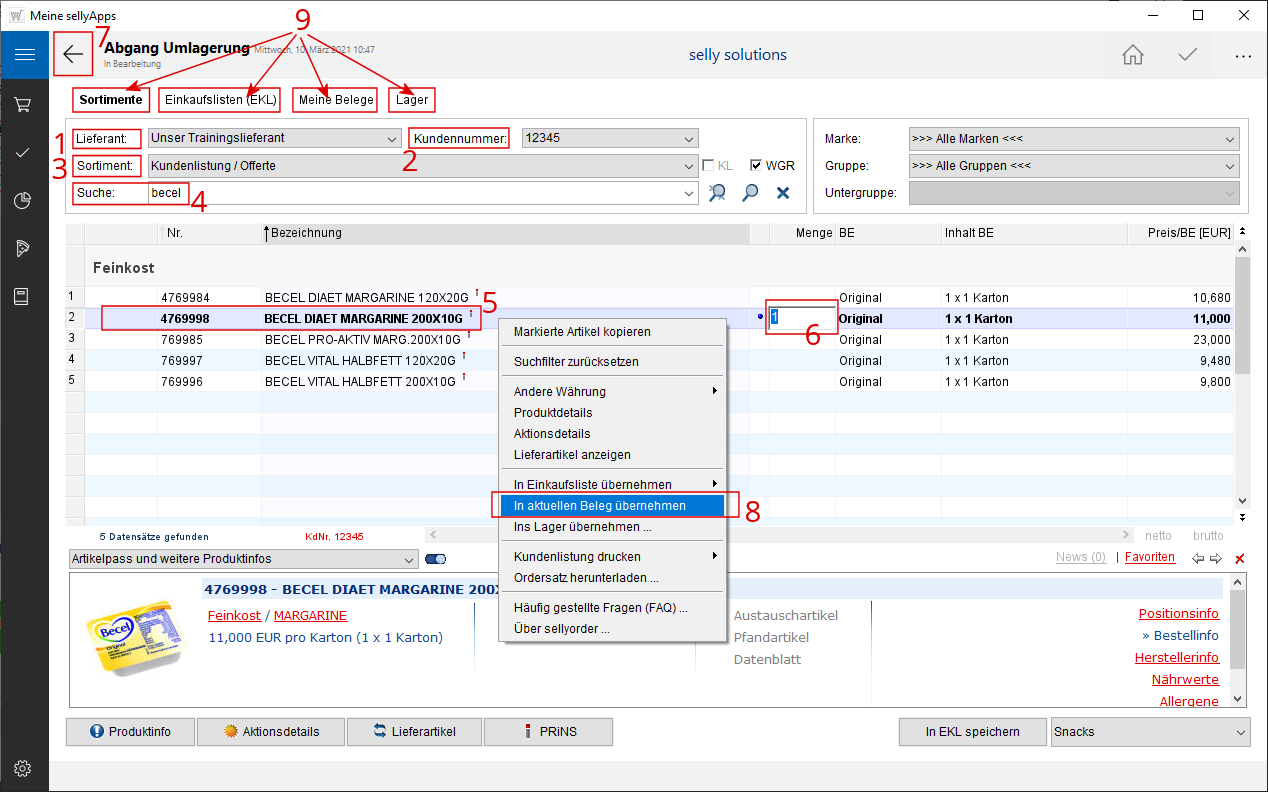Toggle the switch beside Artikelpass dropdown
This screenshot has height=792, width=1268.
[x=435, y=559]
